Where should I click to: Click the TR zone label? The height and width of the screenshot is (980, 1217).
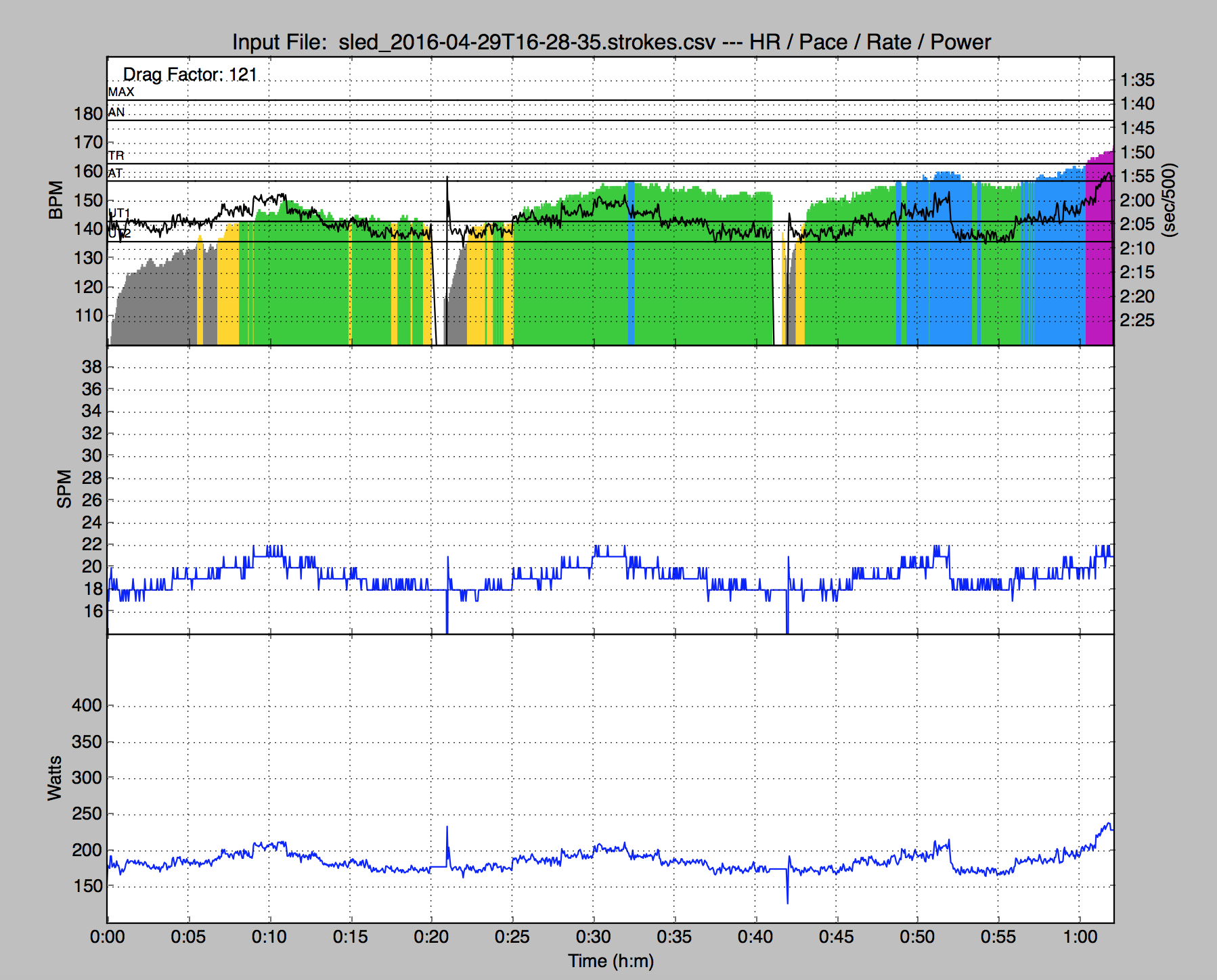pyautogui.click(x=116, y=156)
